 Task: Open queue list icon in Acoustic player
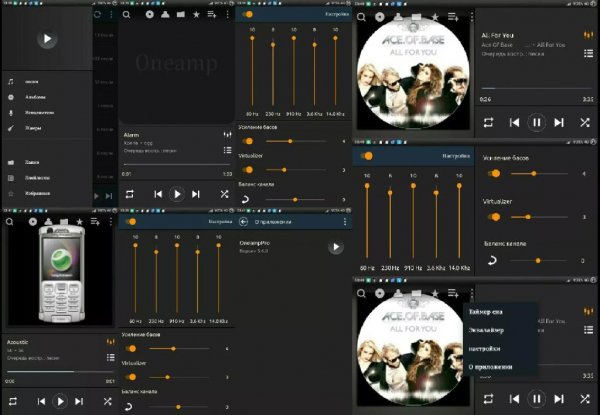tap(111, 358)
